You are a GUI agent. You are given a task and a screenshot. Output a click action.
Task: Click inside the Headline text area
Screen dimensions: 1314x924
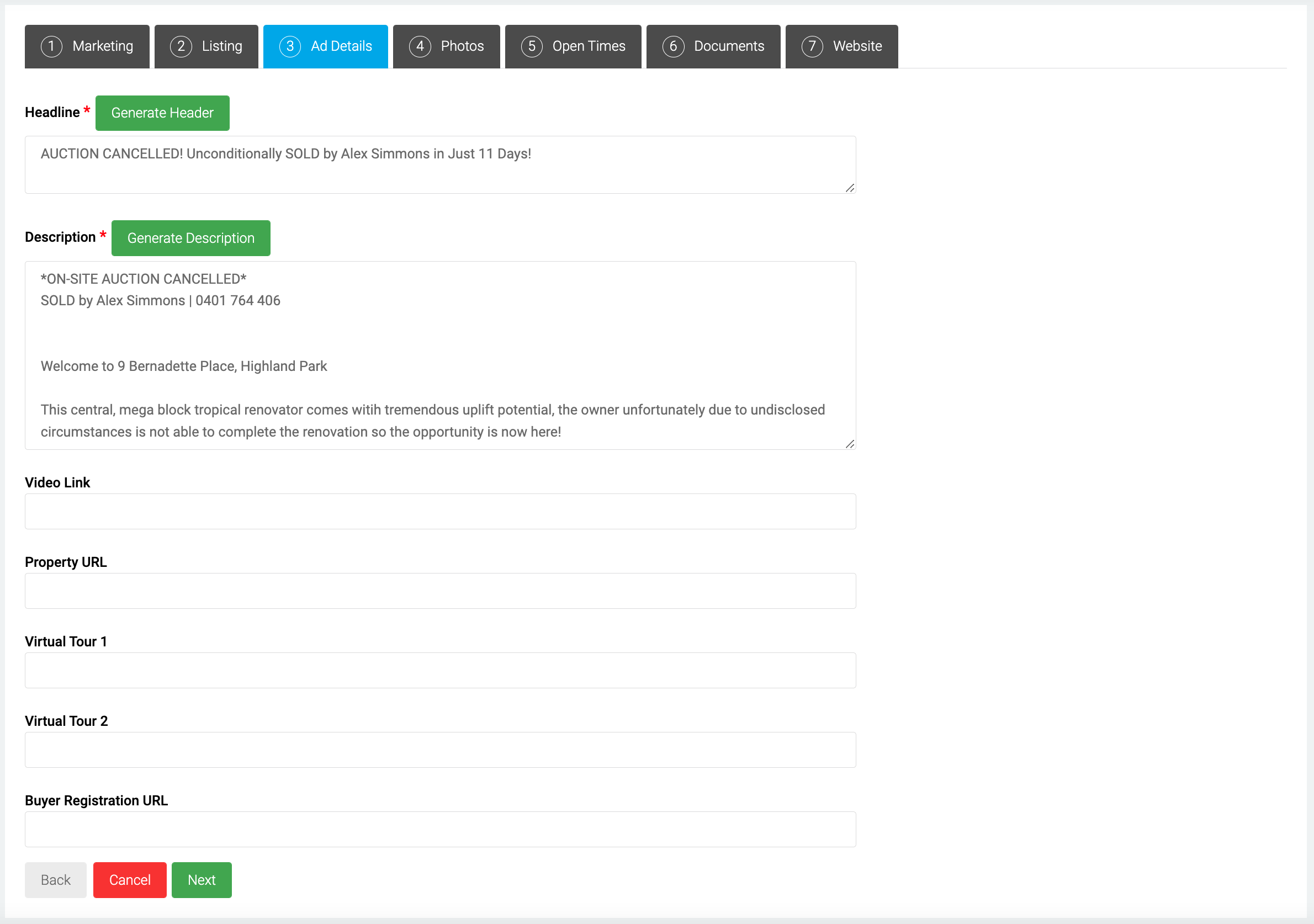[x=439, y=165]
